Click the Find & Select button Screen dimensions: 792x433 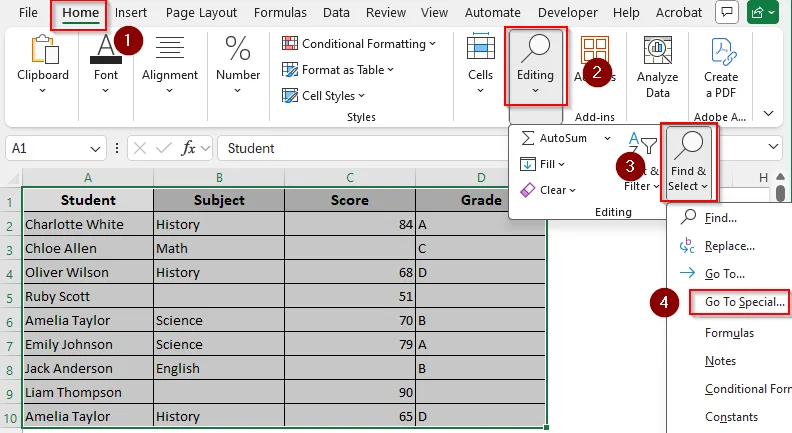pyautogui.click(x=688, y=162)
